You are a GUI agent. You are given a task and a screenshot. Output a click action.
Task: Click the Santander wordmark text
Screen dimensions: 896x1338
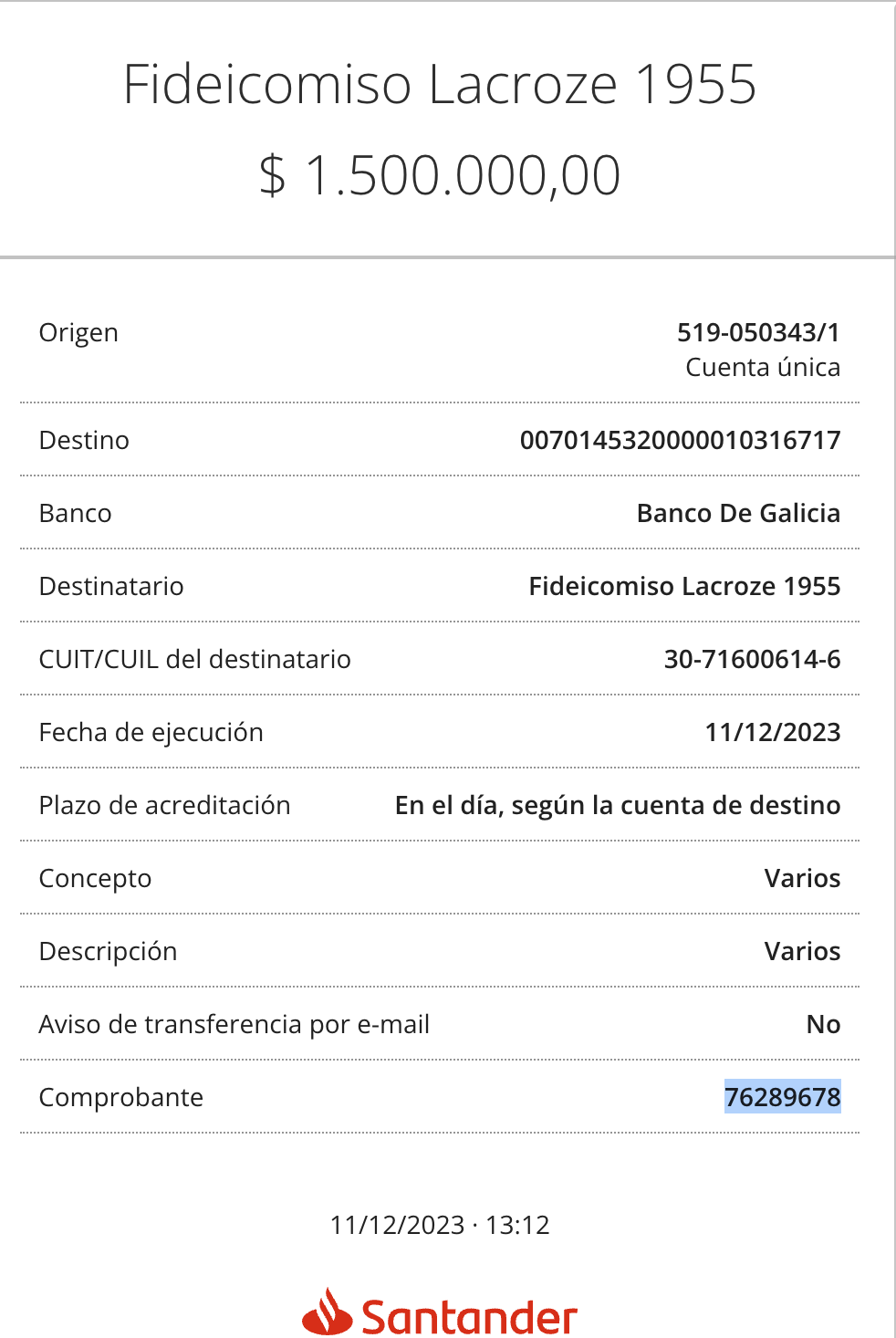[x=470, y=1318]
